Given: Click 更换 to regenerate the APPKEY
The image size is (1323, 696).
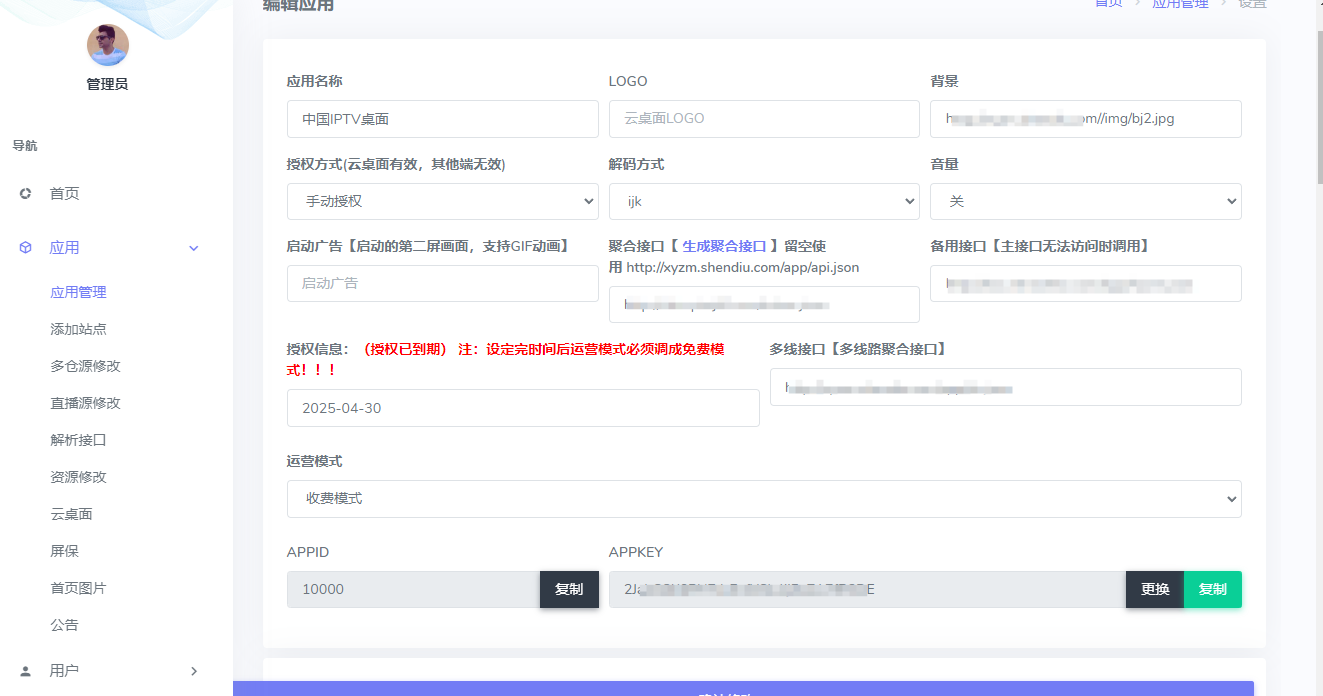Looking at the screenshot, I should (x=1154, y=589).
